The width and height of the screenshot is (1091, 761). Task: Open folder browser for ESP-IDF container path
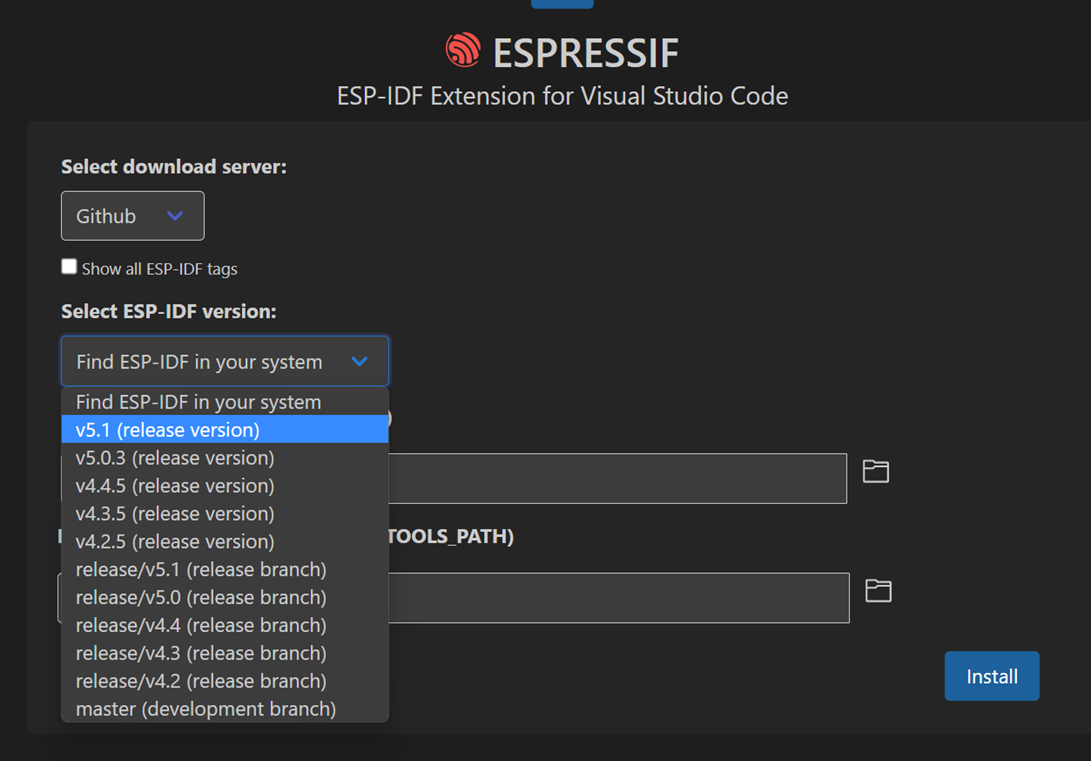(875, 472)
